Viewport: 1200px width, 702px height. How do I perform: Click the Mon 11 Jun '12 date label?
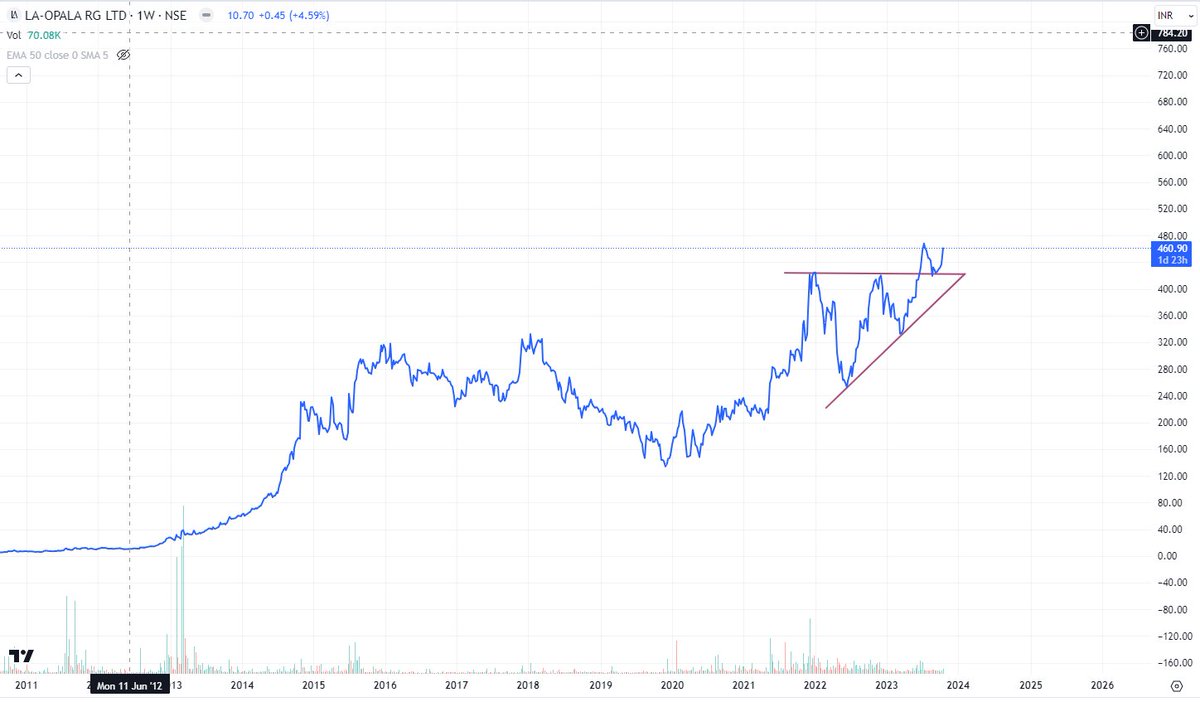(129, 686)
